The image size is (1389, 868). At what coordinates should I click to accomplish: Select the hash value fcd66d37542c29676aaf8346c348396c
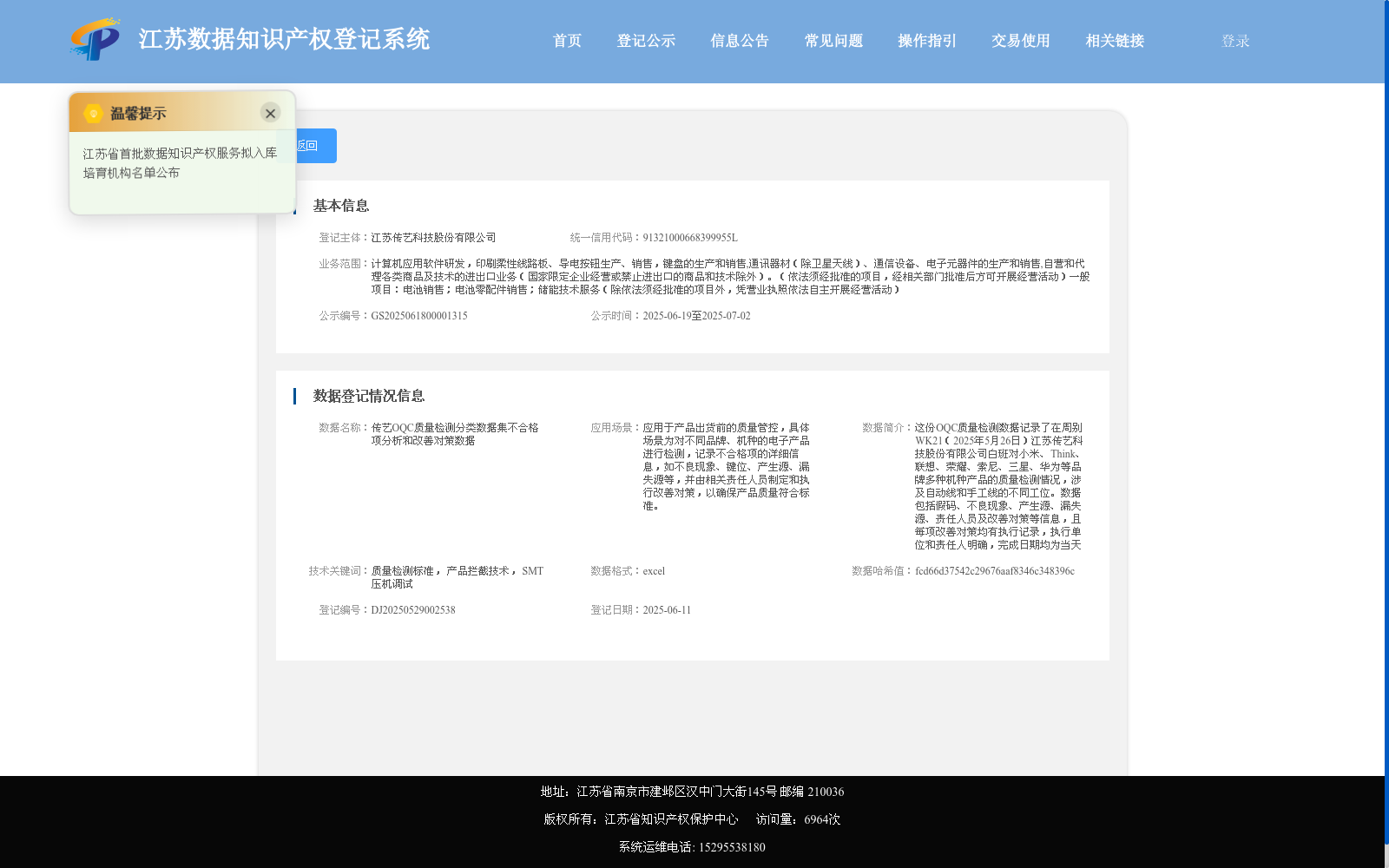click(x=994, y=571)
